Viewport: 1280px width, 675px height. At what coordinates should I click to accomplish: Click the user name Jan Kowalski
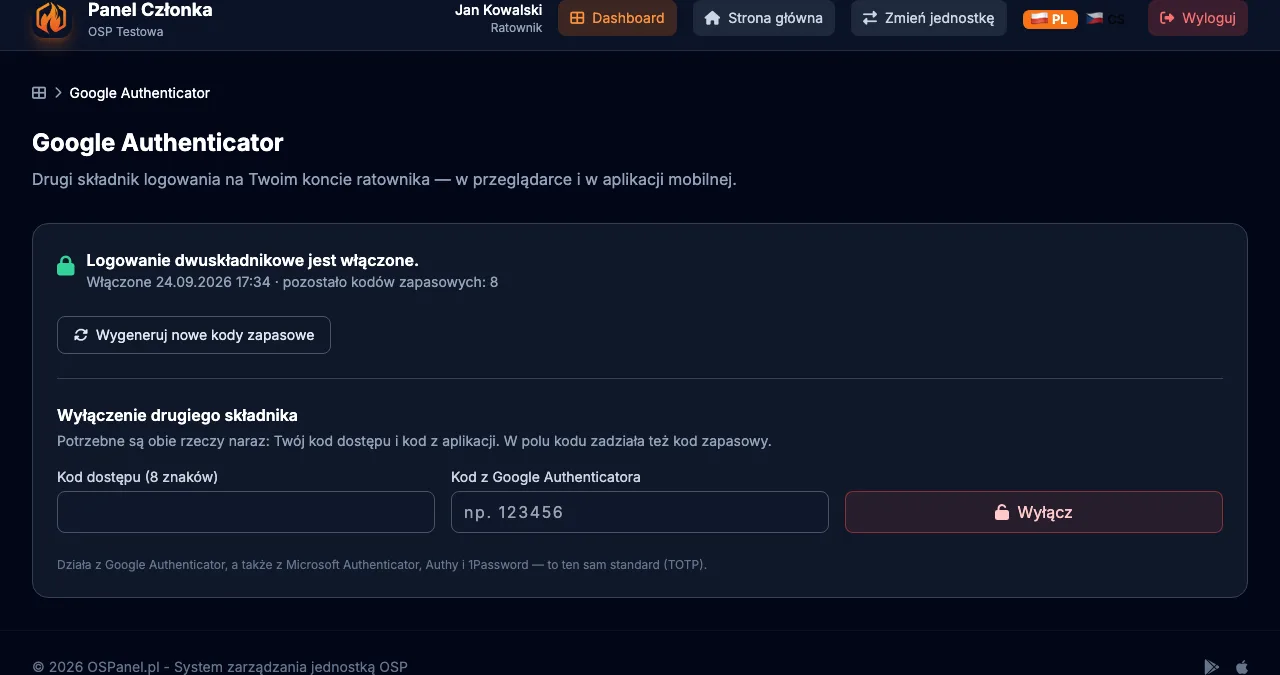498,10
